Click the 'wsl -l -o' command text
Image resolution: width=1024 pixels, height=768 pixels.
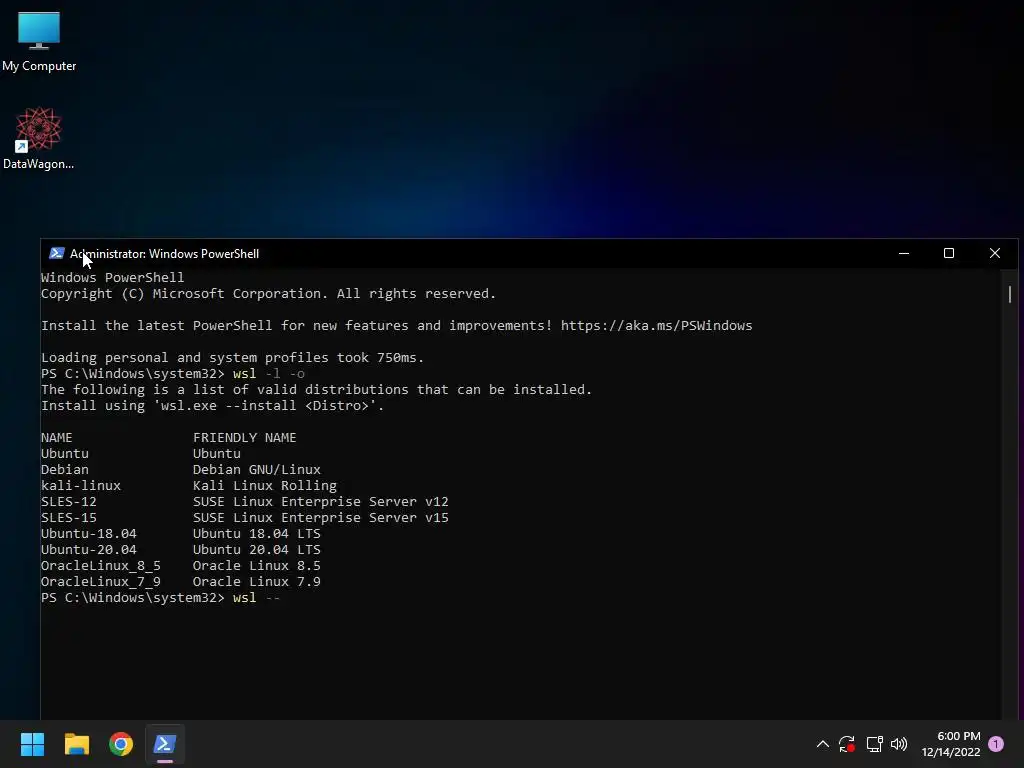point(268,374)
